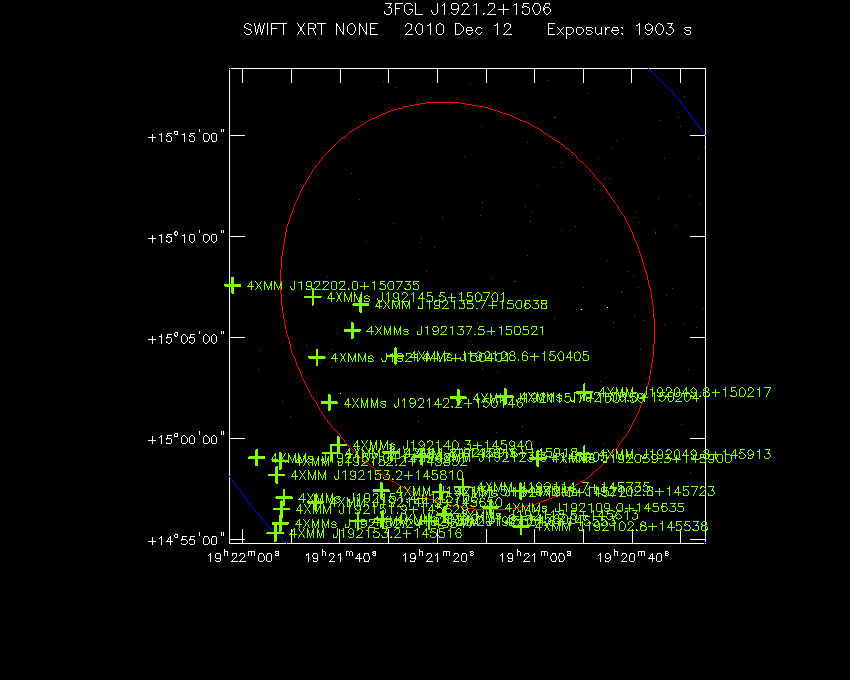Select source label 4XMM J192135.7+150638
850x680 pixels.
461,305
